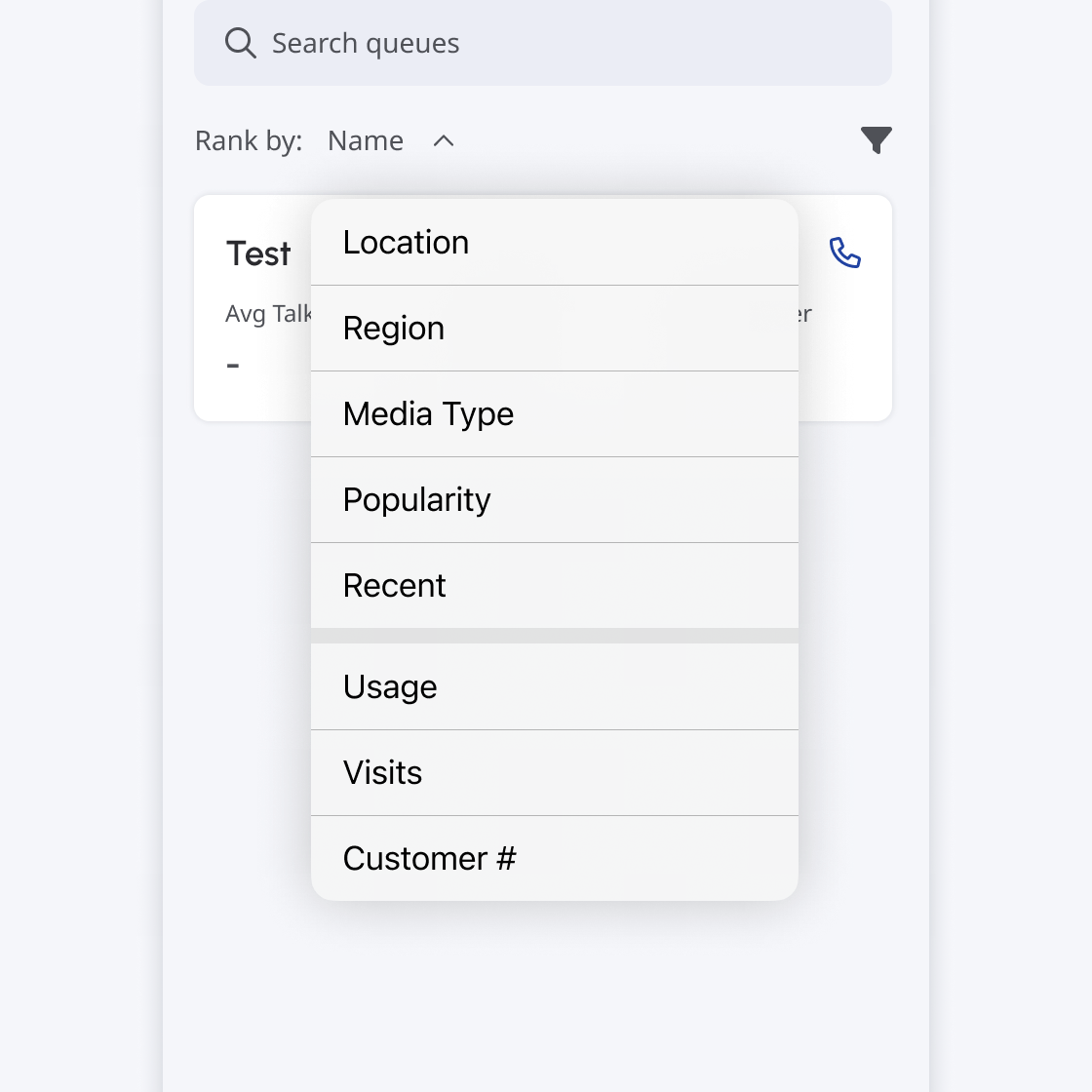Viewport: 1092px width, 1092px height.
Task: Click the "Rank by:" label
Action: pyautogui.click(x=249, y=141)
